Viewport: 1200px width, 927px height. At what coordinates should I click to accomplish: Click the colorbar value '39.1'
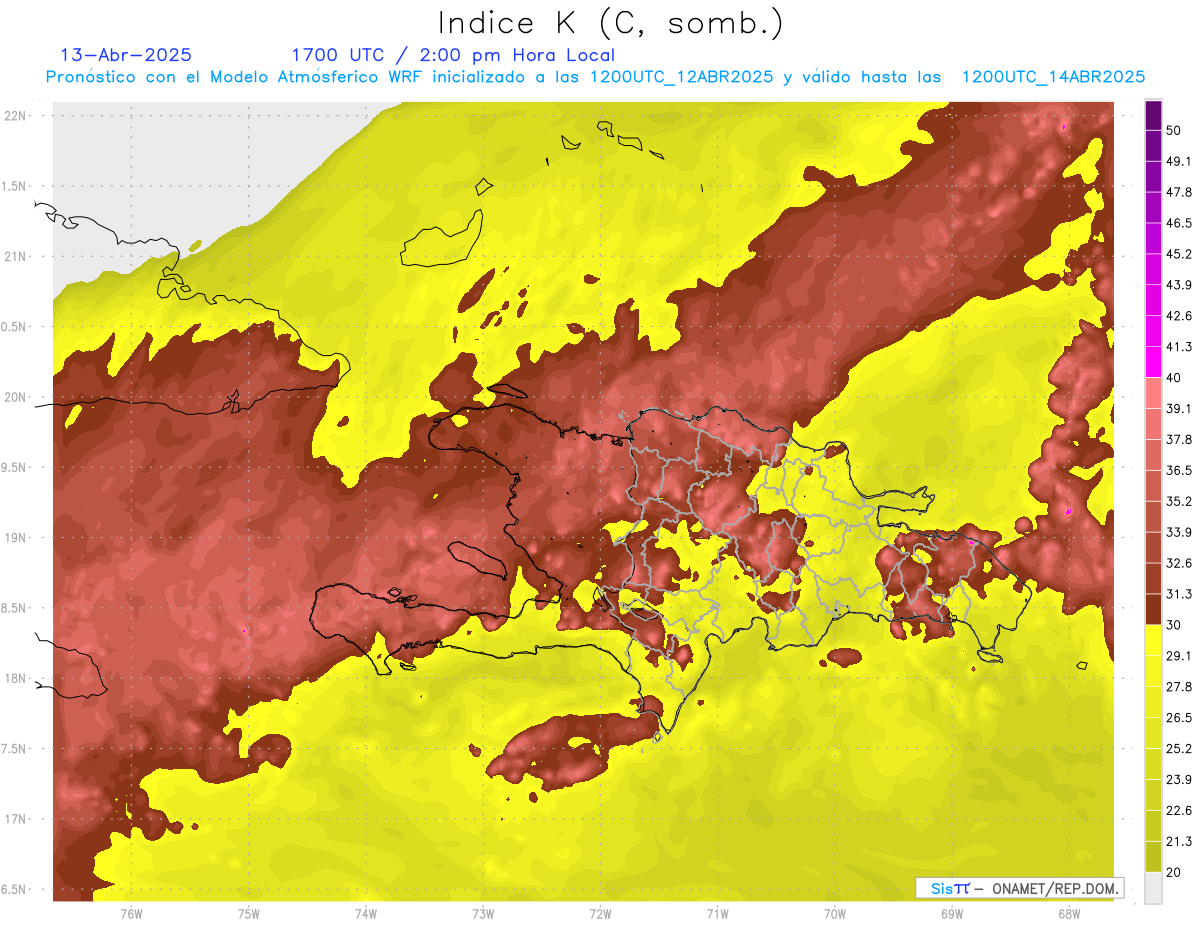point(1178,408)
